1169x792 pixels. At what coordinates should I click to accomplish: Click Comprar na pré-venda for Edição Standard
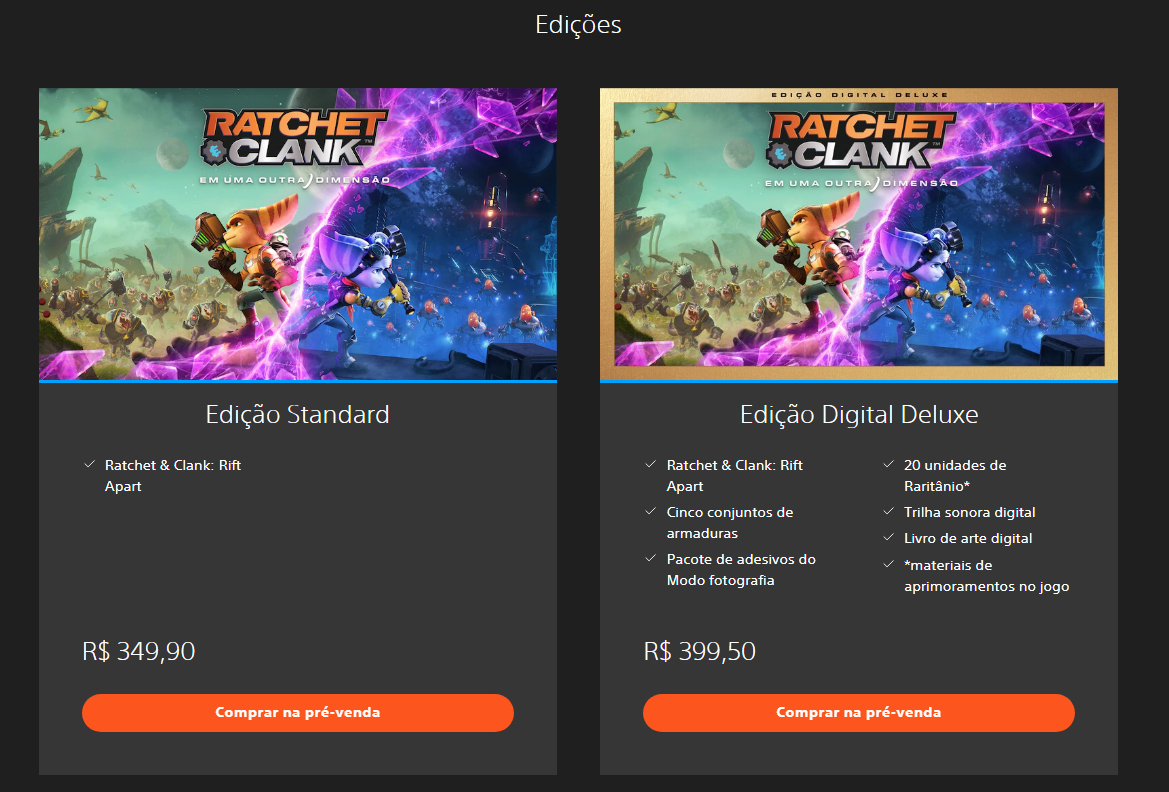point(297,712)
